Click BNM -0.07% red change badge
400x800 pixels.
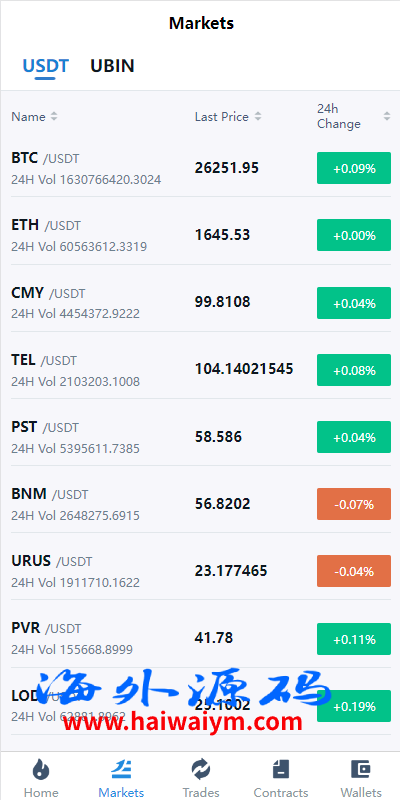coord(354,504)
